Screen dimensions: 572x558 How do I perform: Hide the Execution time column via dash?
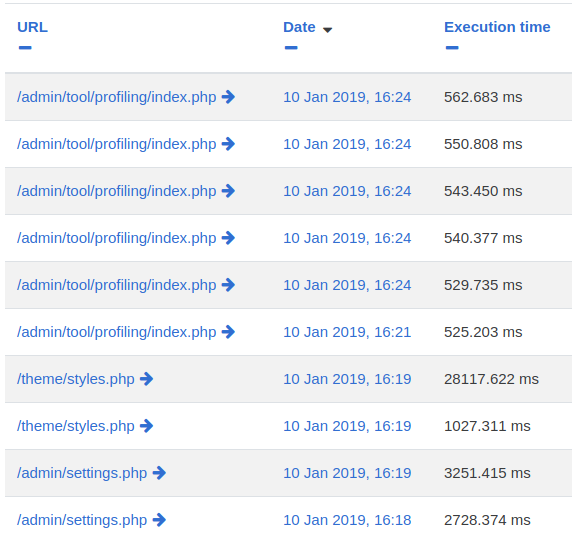tap(452, 48)
